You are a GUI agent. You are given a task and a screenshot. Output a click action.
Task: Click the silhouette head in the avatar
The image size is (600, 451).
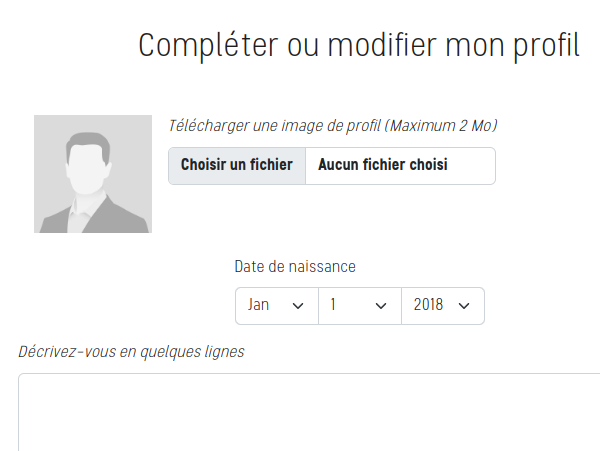click(x=89, y=159)
